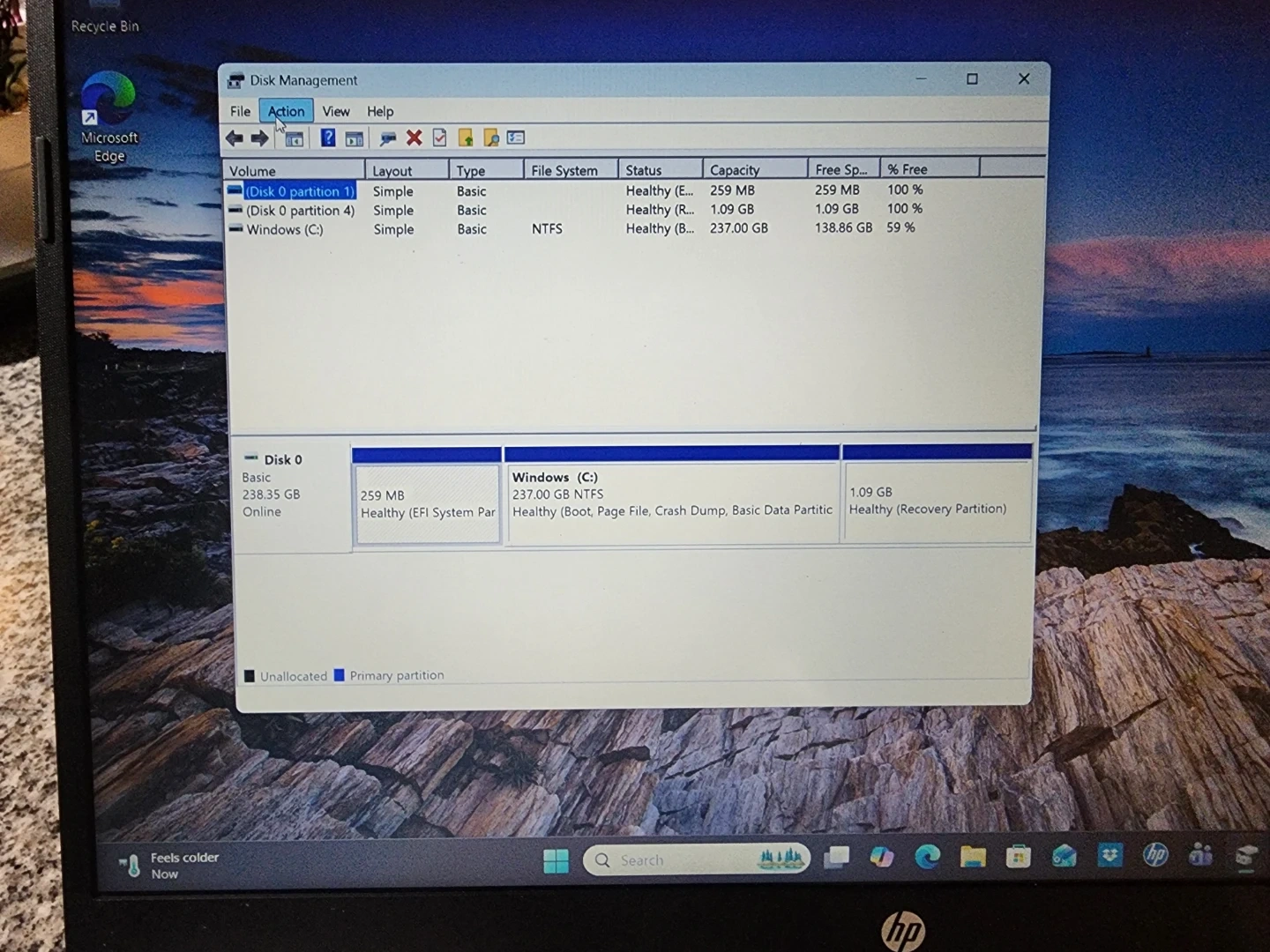This screenshot has height=952, width=1270.
Task: Open the File menu
Action: point(240,111)
